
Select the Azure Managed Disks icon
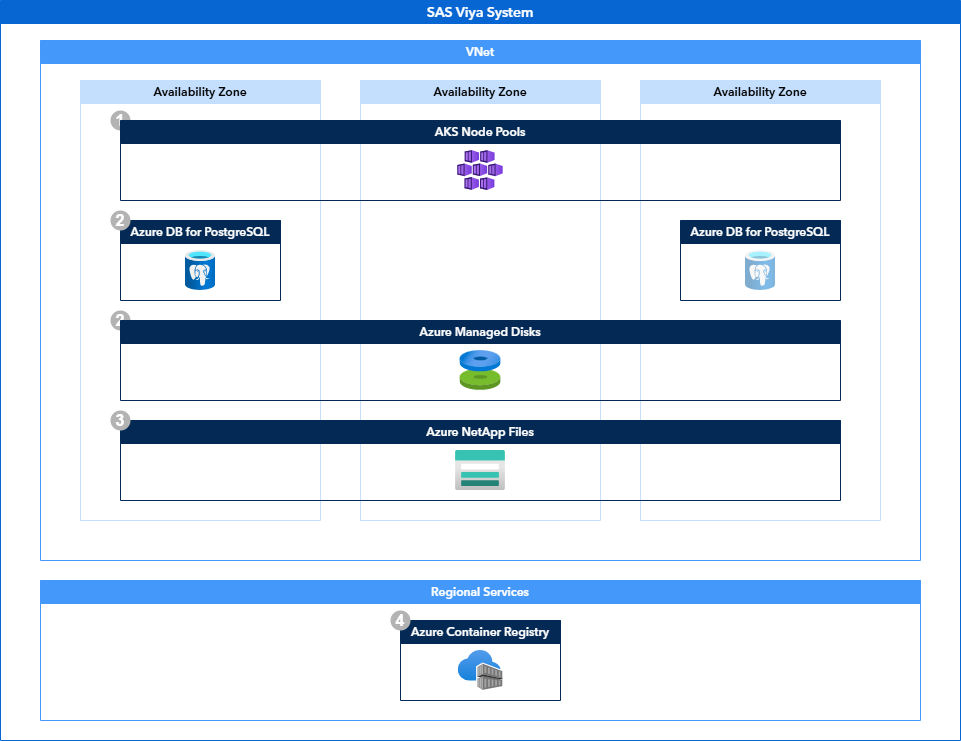tap(480, 370)
